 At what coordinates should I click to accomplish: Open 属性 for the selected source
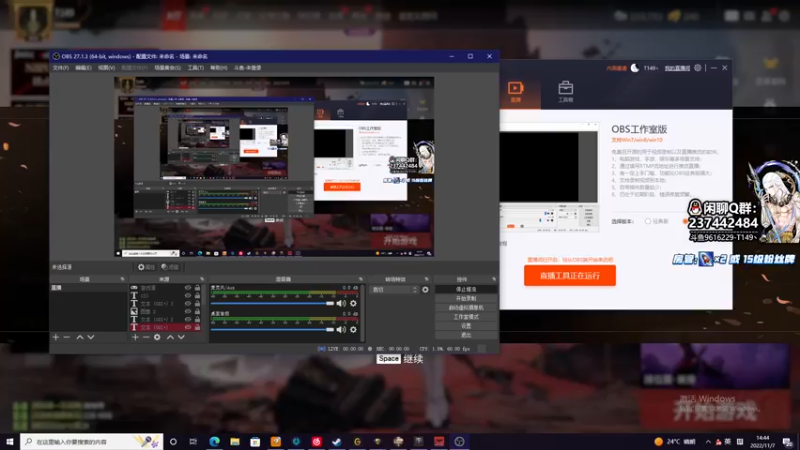pos(146,267)
